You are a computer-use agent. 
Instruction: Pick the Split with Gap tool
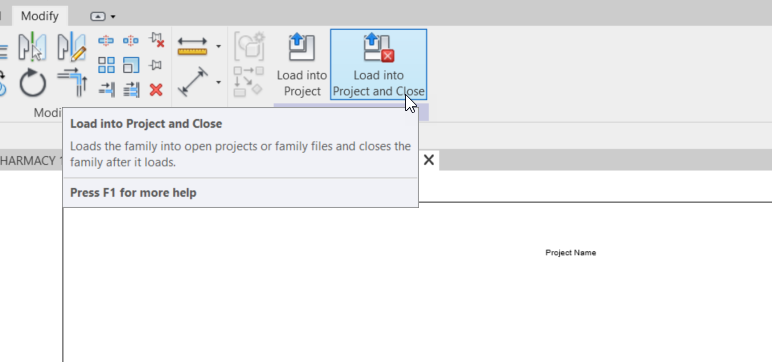point(130,40)
